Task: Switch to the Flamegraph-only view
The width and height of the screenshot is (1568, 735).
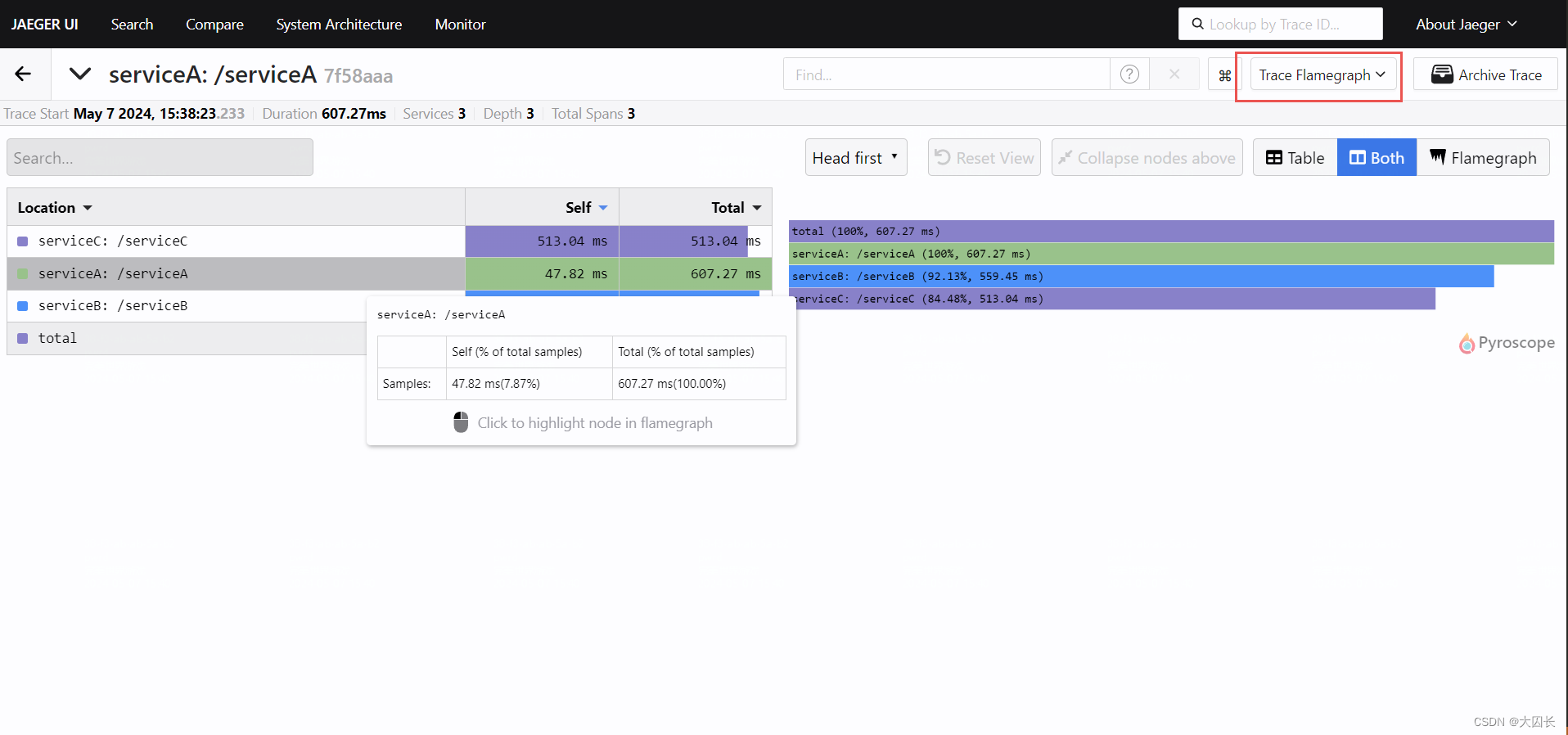Action: pos(1483,157)
